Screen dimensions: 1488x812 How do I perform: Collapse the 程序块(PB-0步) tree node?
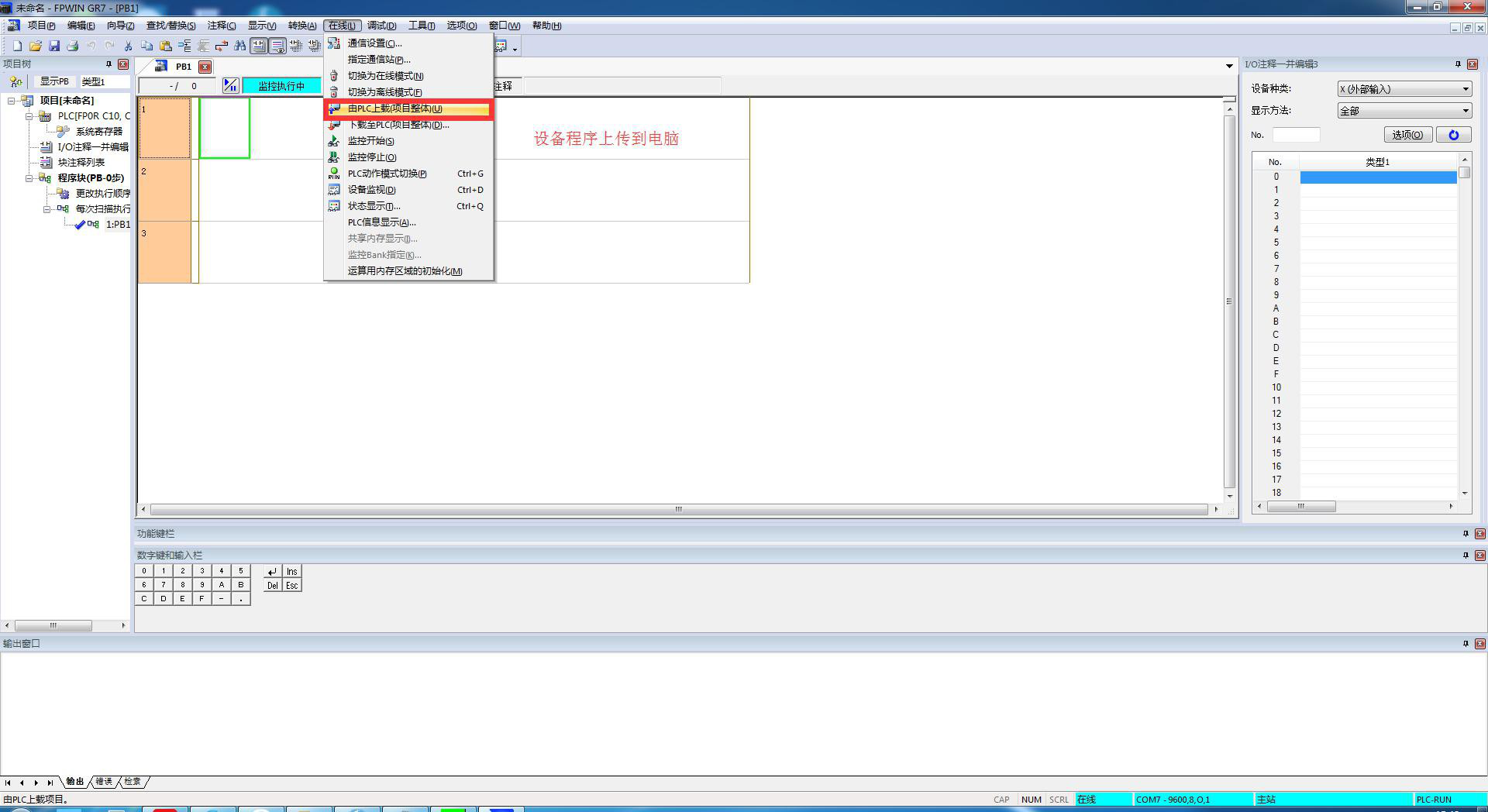click(29, 178)
